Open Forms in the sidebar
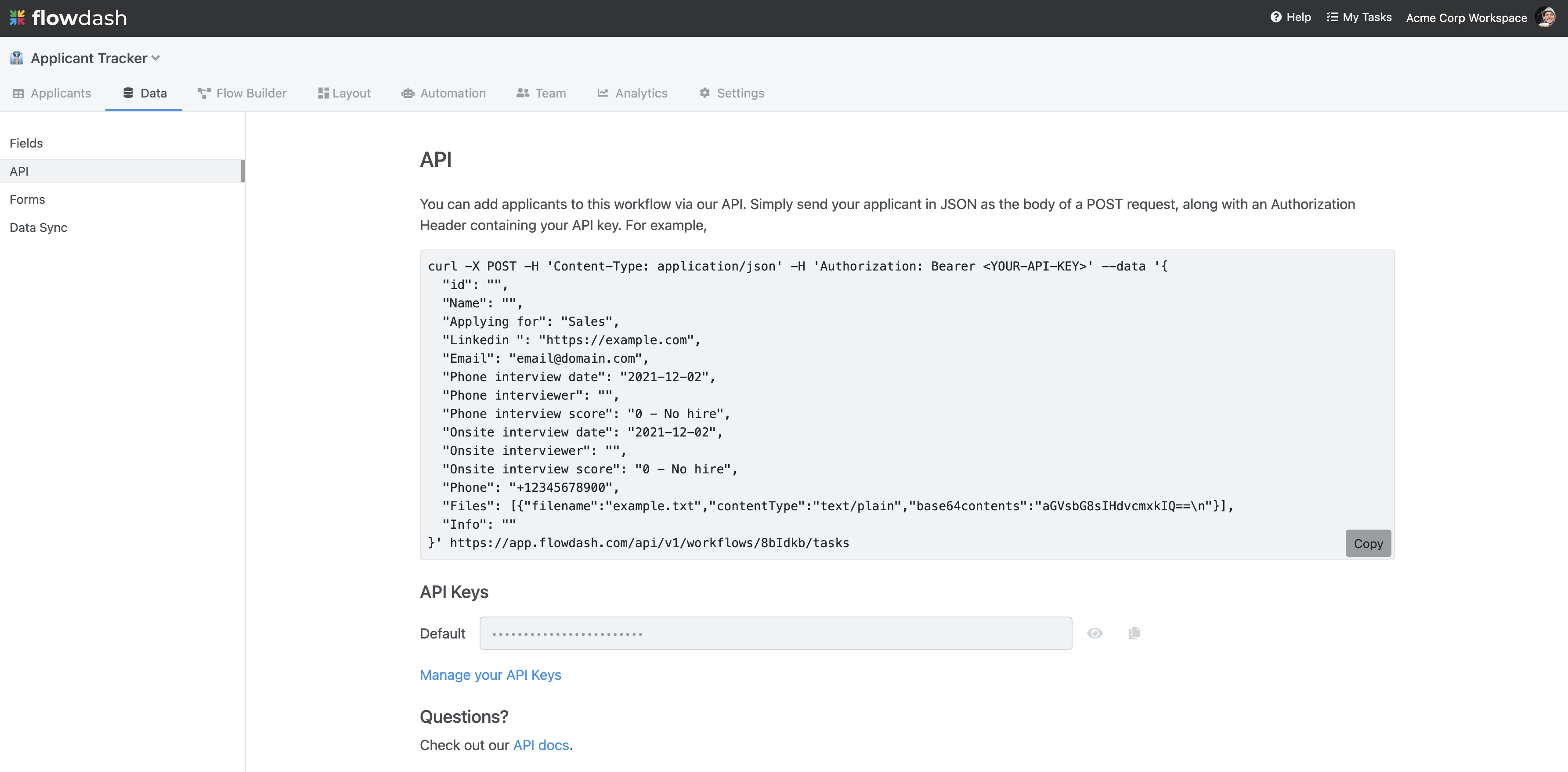The width and height of the screenshot is (1568, 772). 122,199
